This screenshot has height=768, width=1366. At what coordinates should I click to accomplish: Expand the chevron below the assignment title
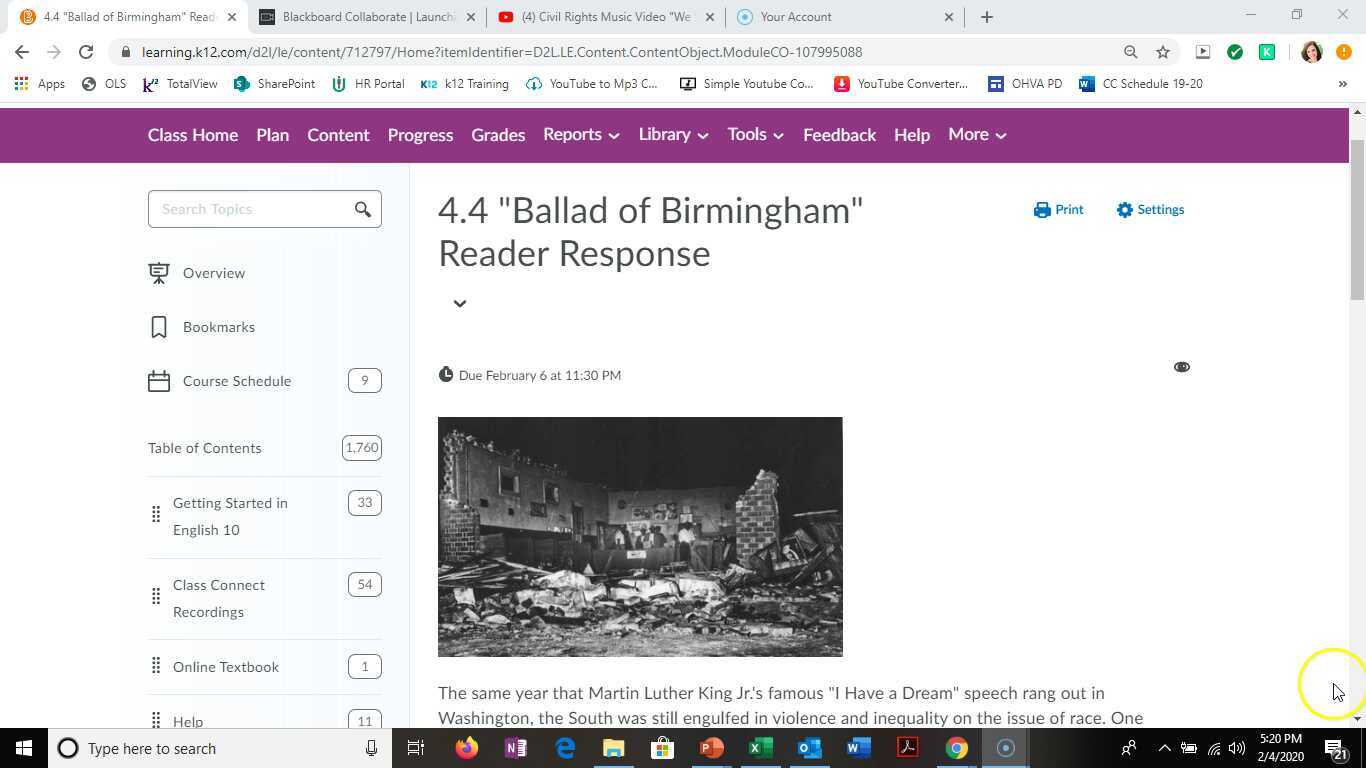(x=460, y=303)
